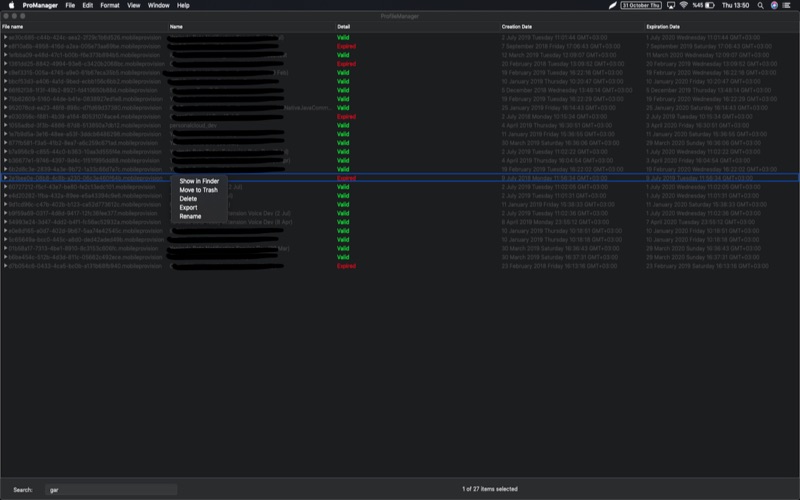Viewport: 800px width, 500px height.
Task: Select expiration date 5 December 2019 Thursday
Action: [708, 90]
